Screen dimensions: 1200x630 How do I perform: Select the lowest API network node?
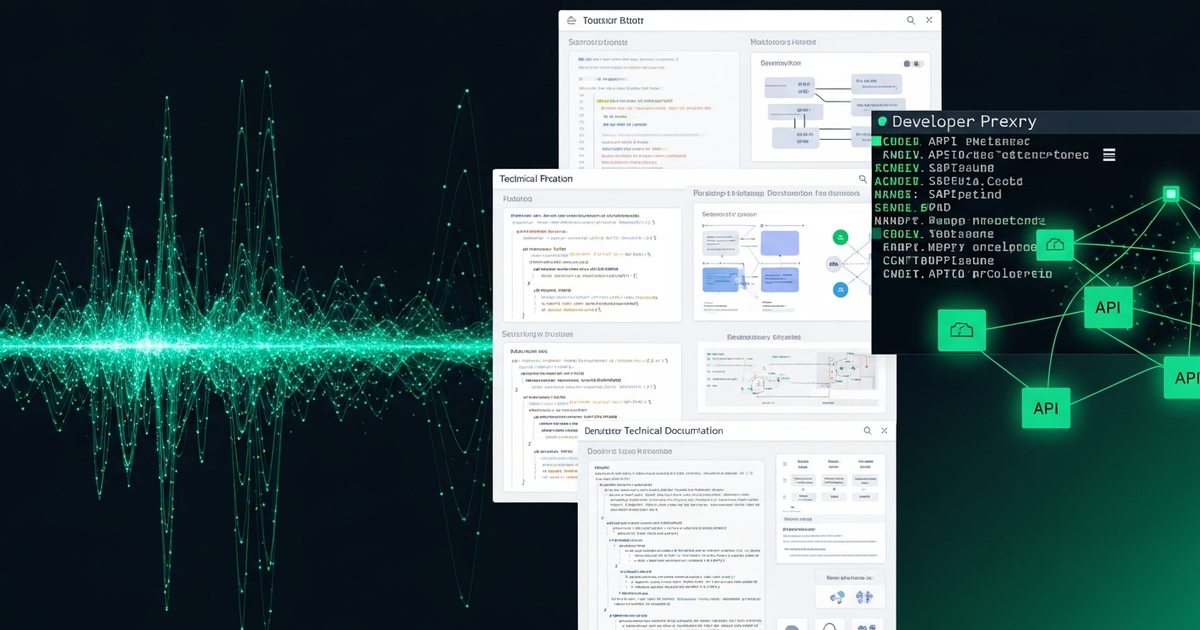click(x=1045, y=408)
